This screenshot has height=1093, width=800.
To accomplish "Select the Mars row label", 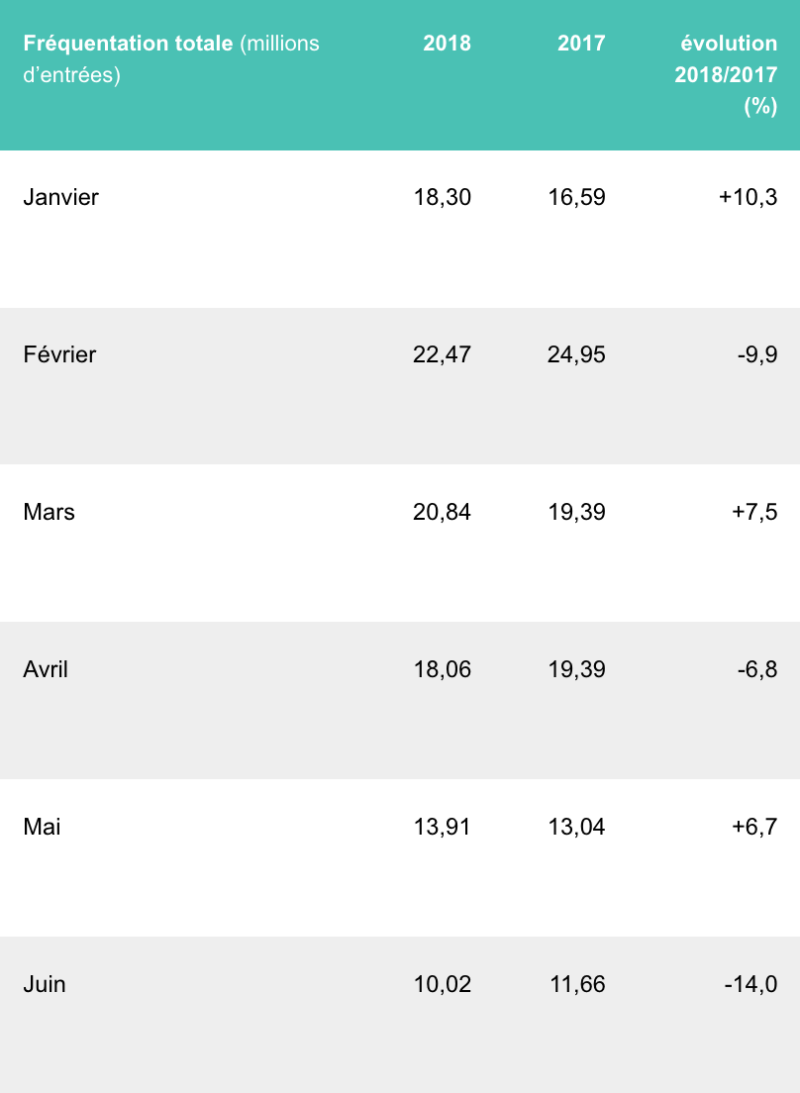I will point(49,512).
